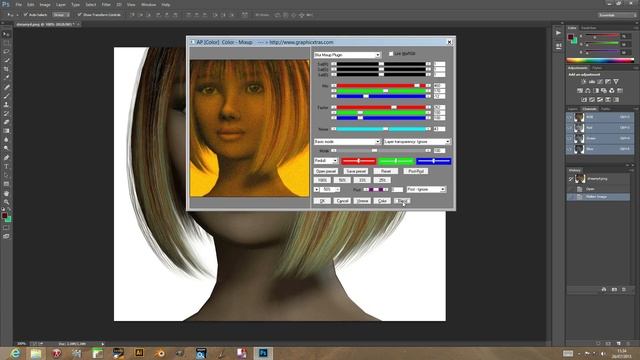Toggle visibility of Blue channel
640x360 pixels.
pos(570,149)
